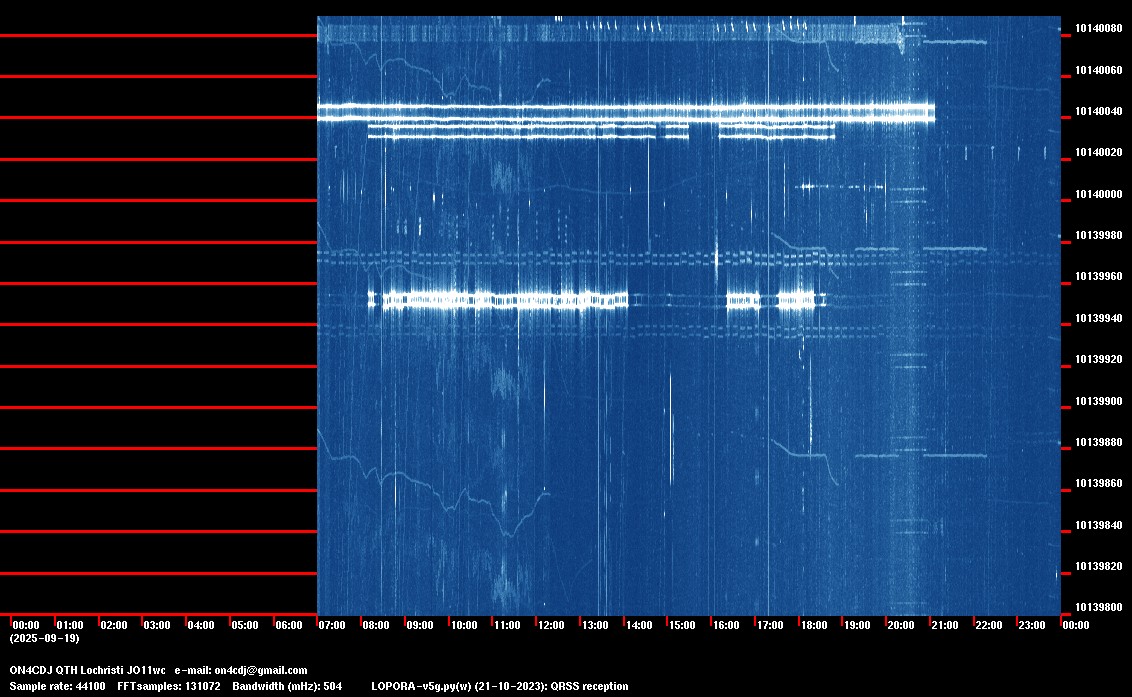Click the Sample rate: 44100 text
1132x697 pixels.
pos(57,686)
